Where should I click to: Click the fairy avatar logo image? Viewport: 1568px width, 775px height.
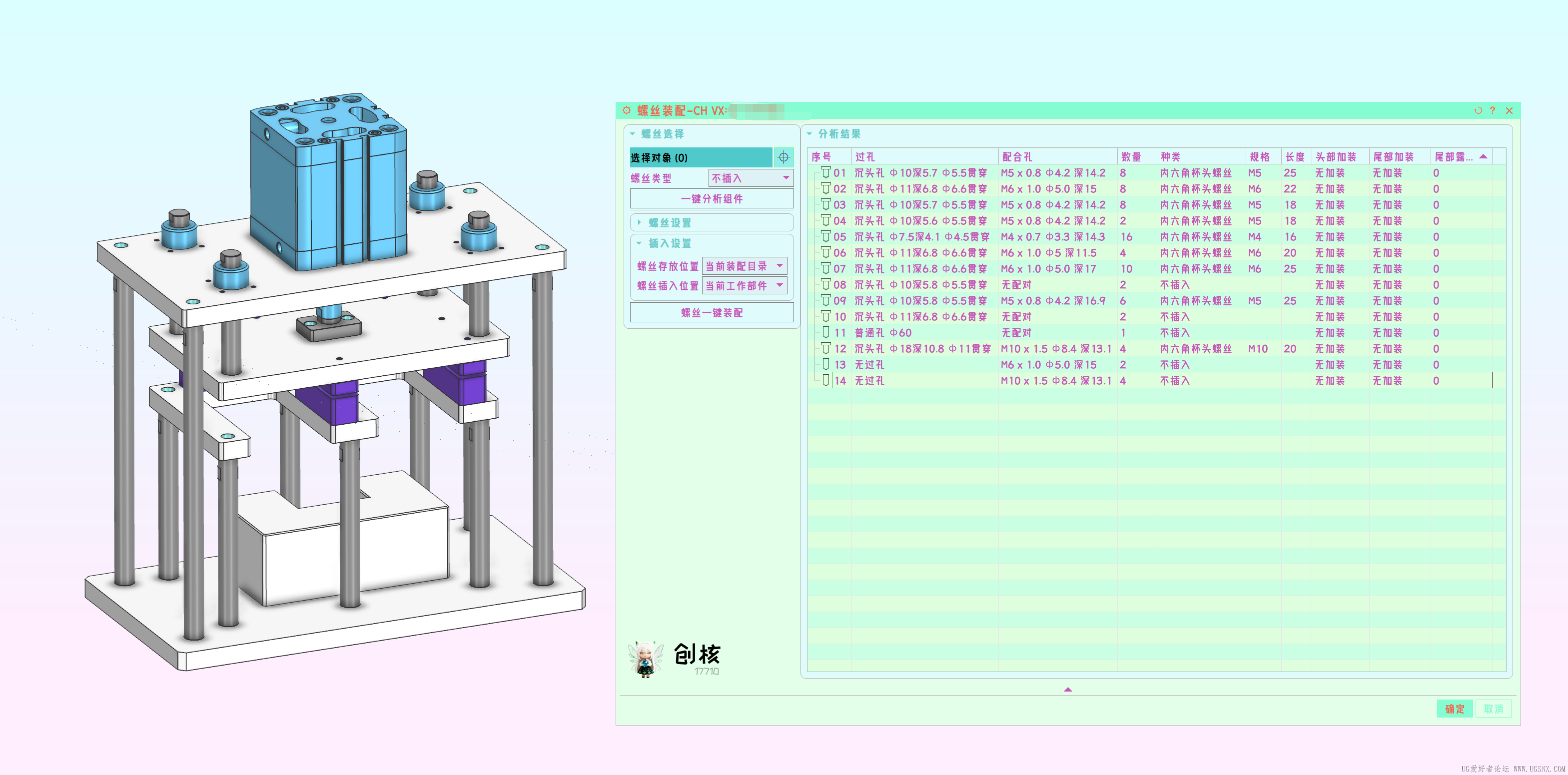645,659
